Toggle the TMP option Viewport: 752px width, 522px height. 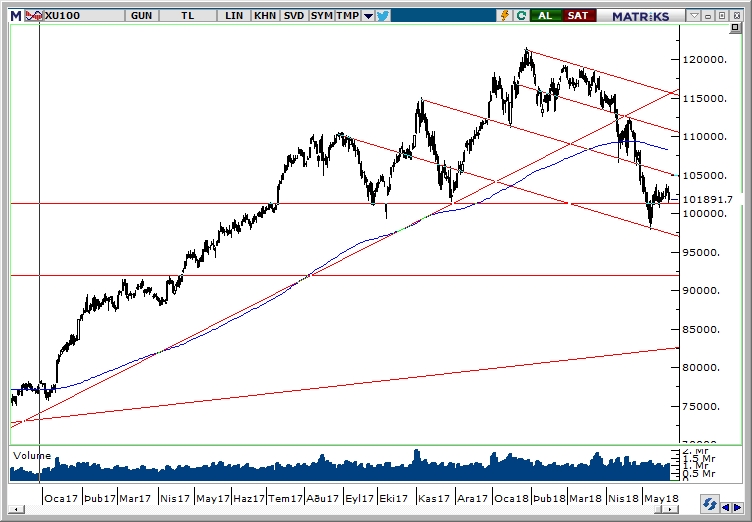tap(348, 16)
